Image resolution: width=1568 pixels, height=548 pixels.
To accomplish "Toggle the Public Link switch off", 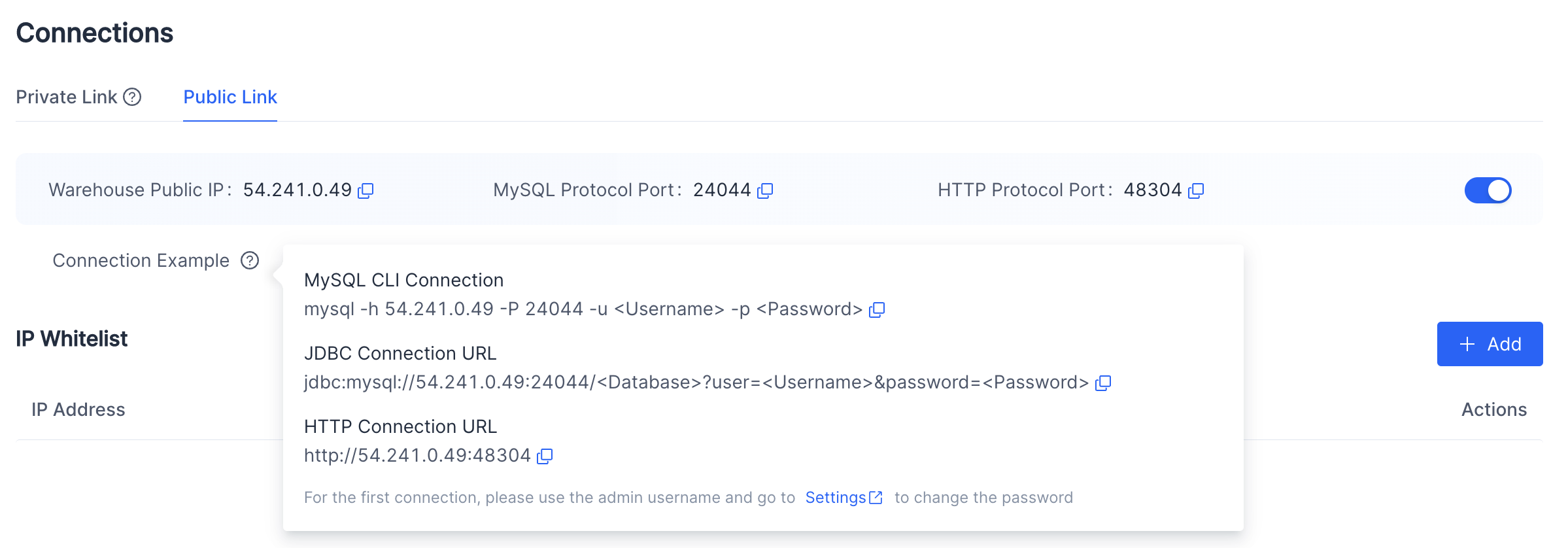I will pos(1488,190).
